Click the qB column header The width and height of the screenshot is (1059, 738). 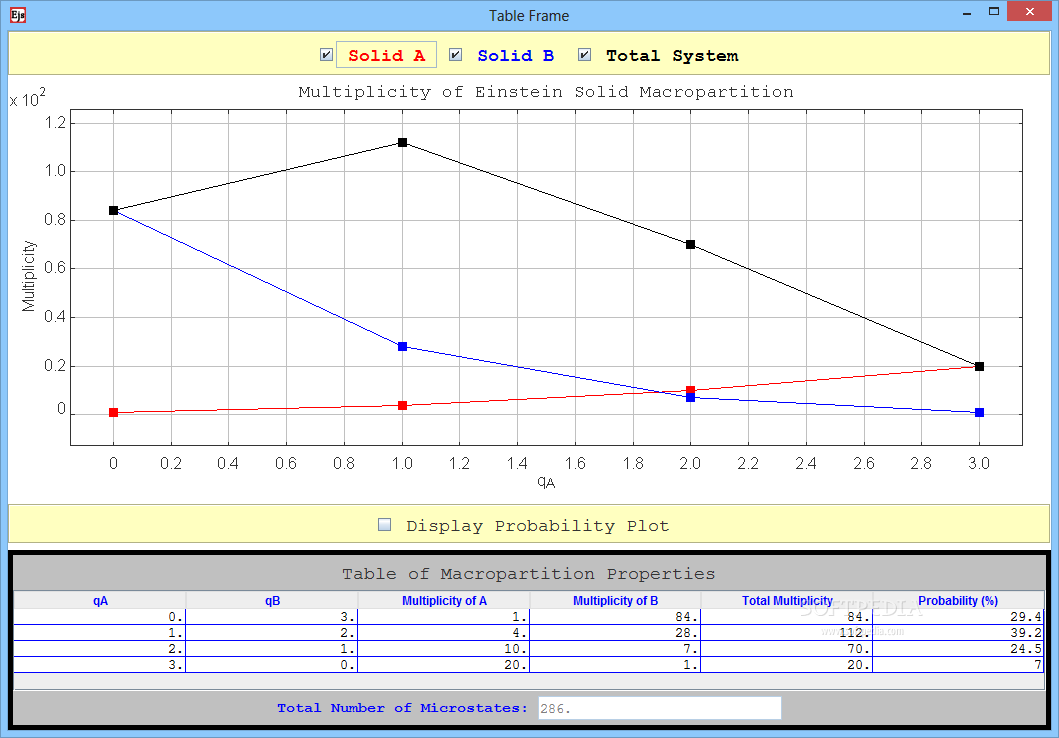click(272, 600)
